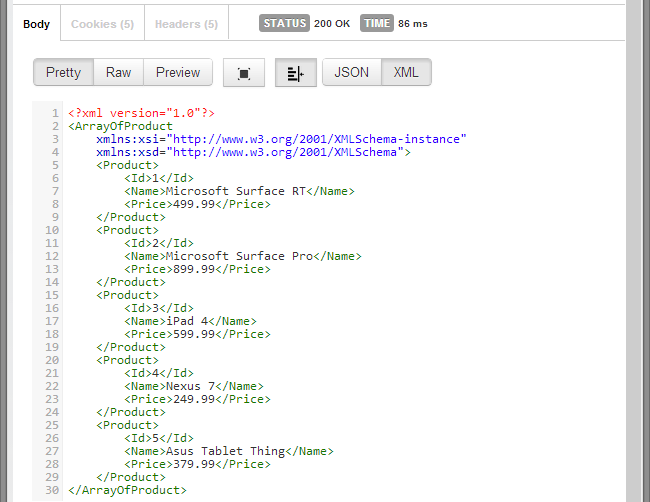The width and height of the screenshot is (650, 502).
Task: Click the Id 1 element line
Action: click(x=159, y=178)
